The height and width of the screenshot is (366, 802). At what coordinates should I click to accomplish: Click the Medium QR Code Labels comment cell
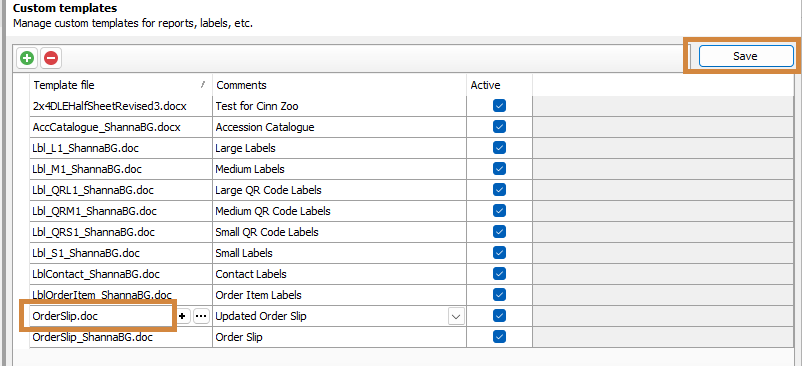[x=339, y=211]
